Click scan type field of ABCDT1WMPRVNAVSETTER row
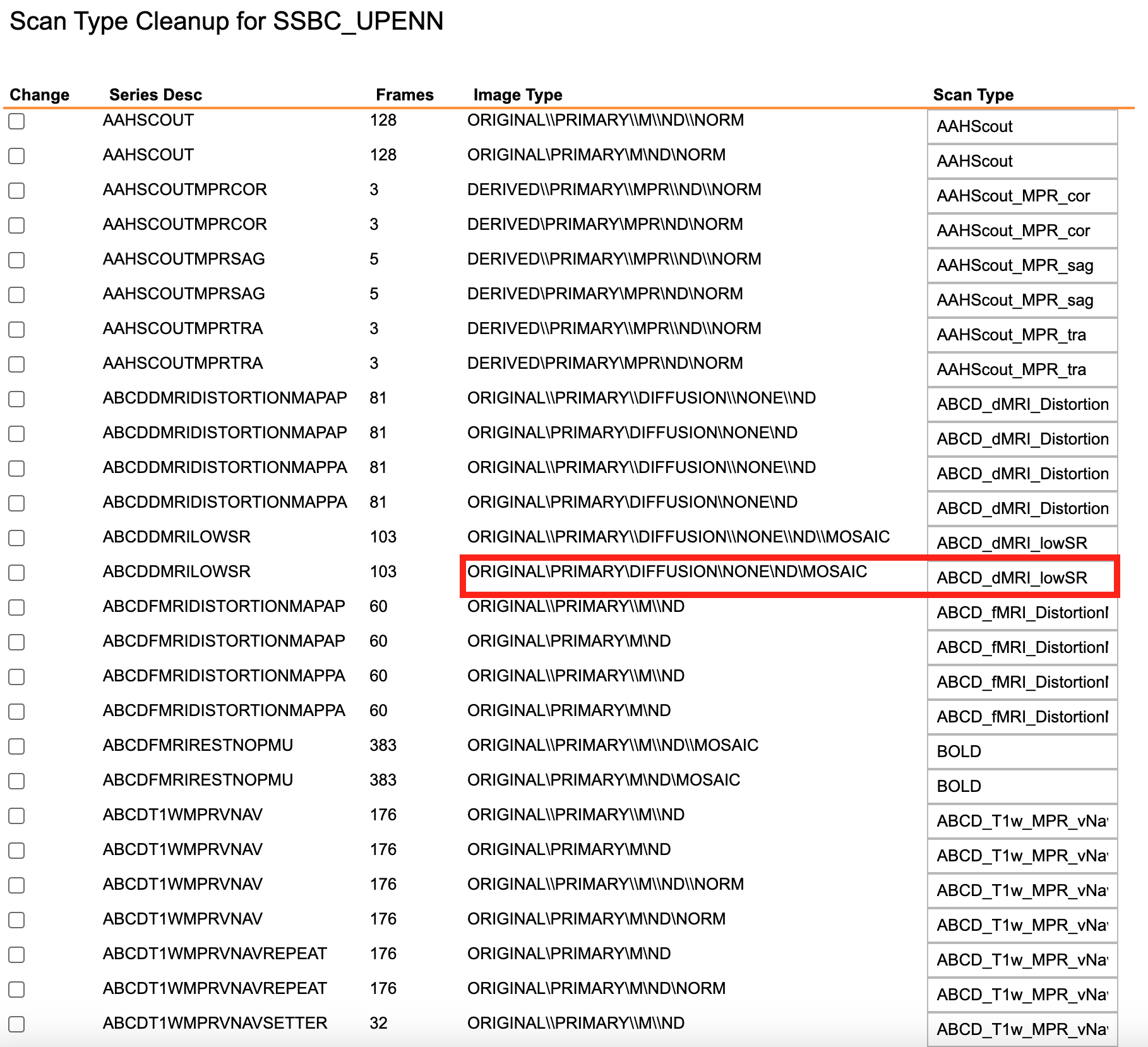This screenshot has width=1148, height=1047. click(1022, 1029)
